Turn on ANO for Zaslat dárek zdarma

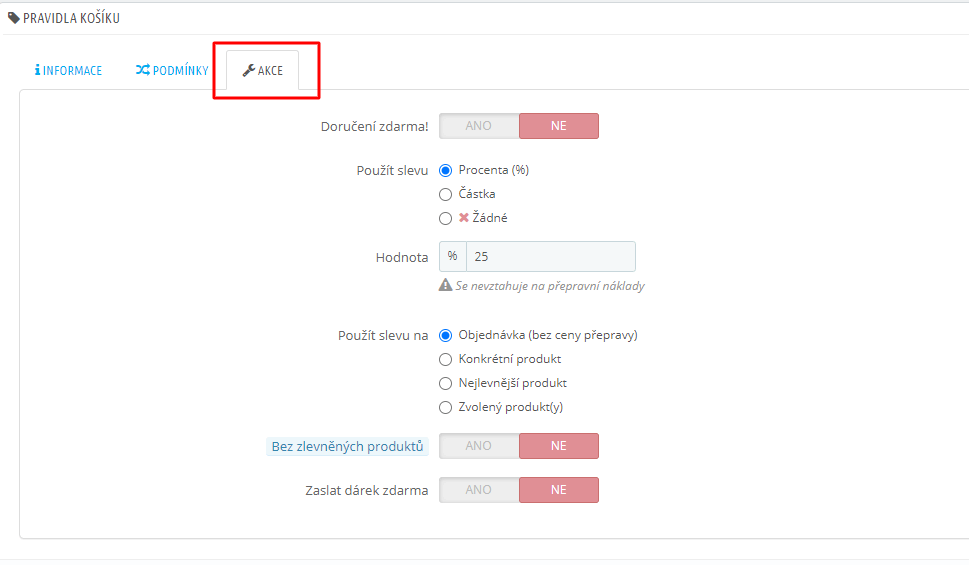(x=479, y=490)
